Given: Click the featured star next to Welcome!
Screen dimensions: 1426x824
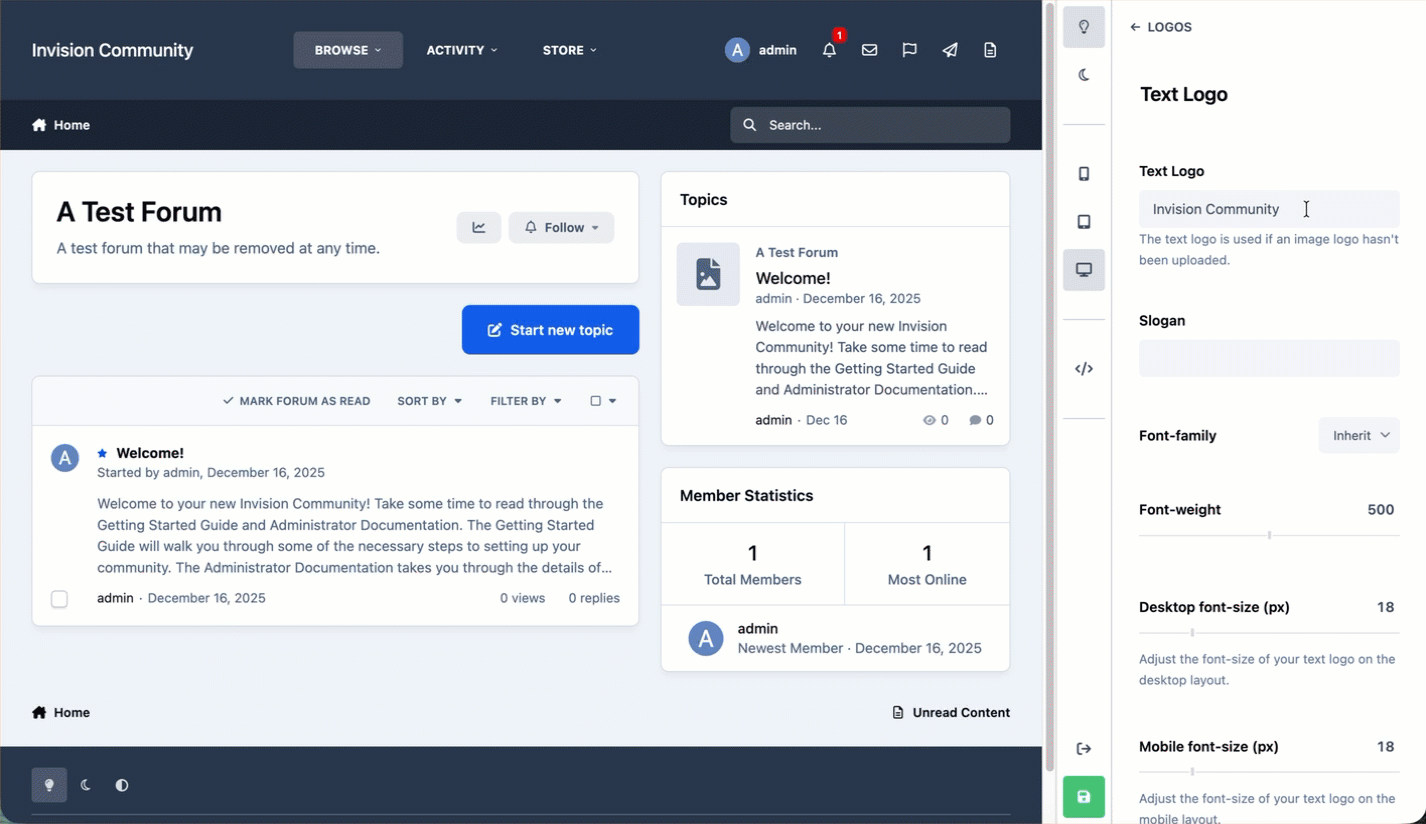Looking at the screenshot, I should (102, 453).
